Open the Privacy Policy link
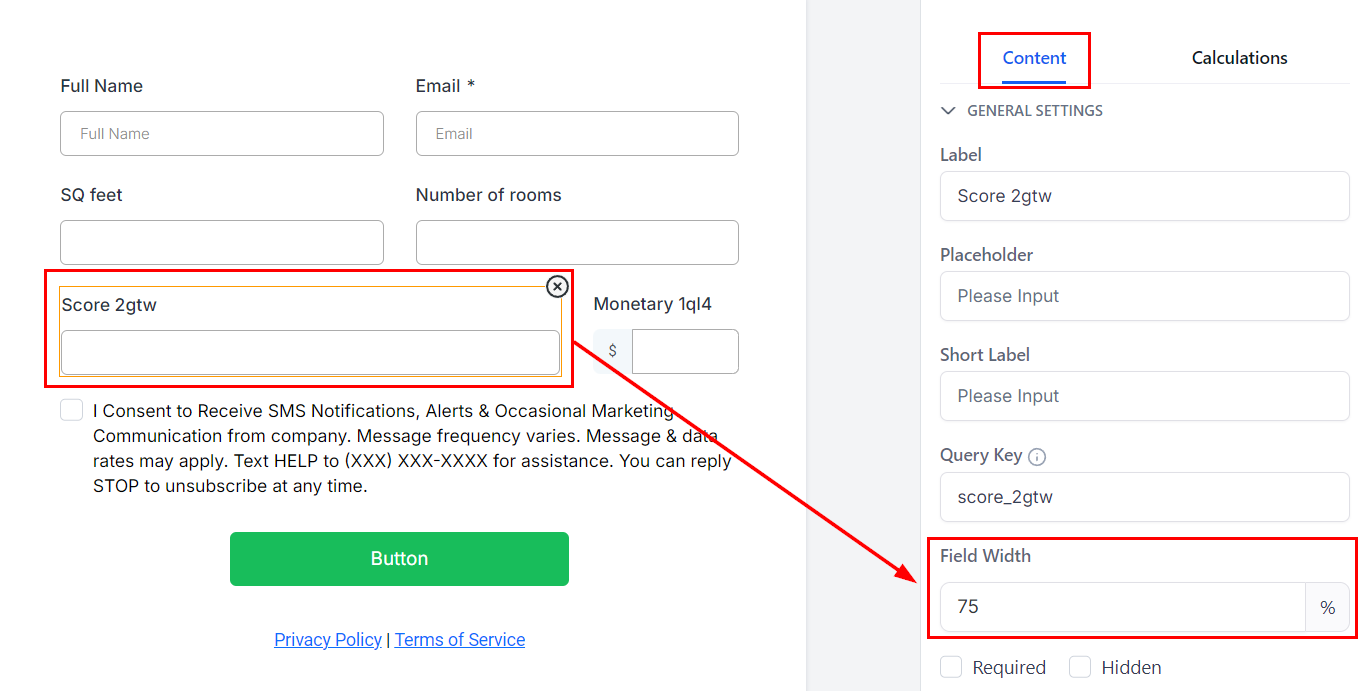Screen dimensions: 1365x691 click(x=328, y=640)
